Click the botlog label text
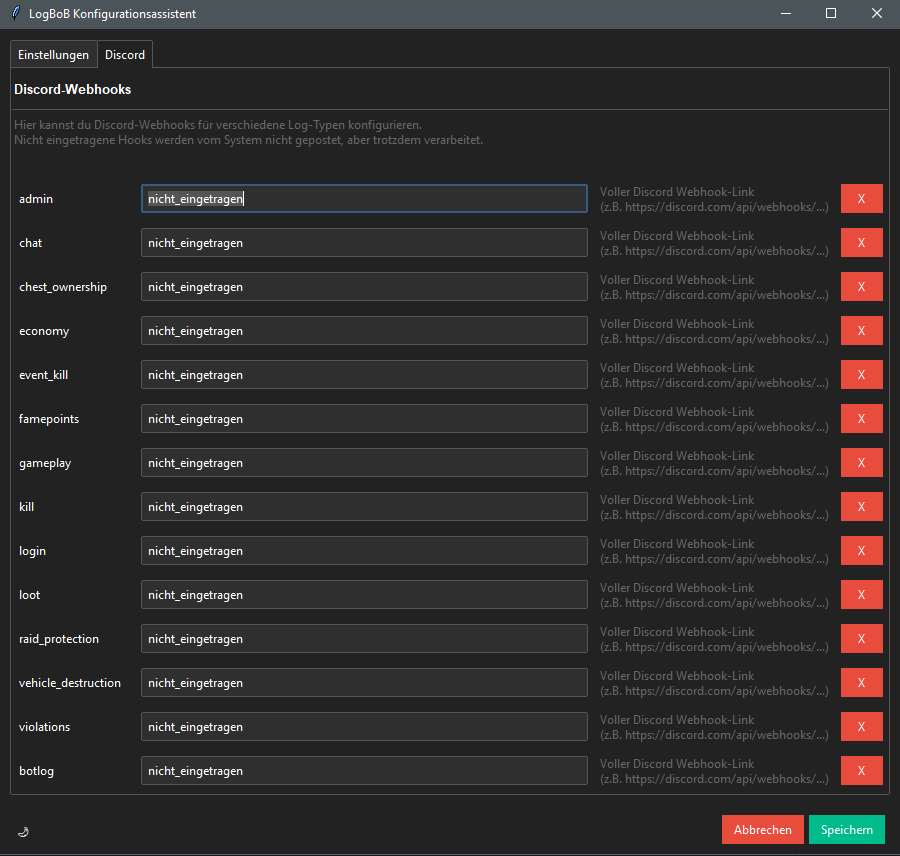This screenshot has height=856, width=900. pyautogui.click(x=36, y=771)
